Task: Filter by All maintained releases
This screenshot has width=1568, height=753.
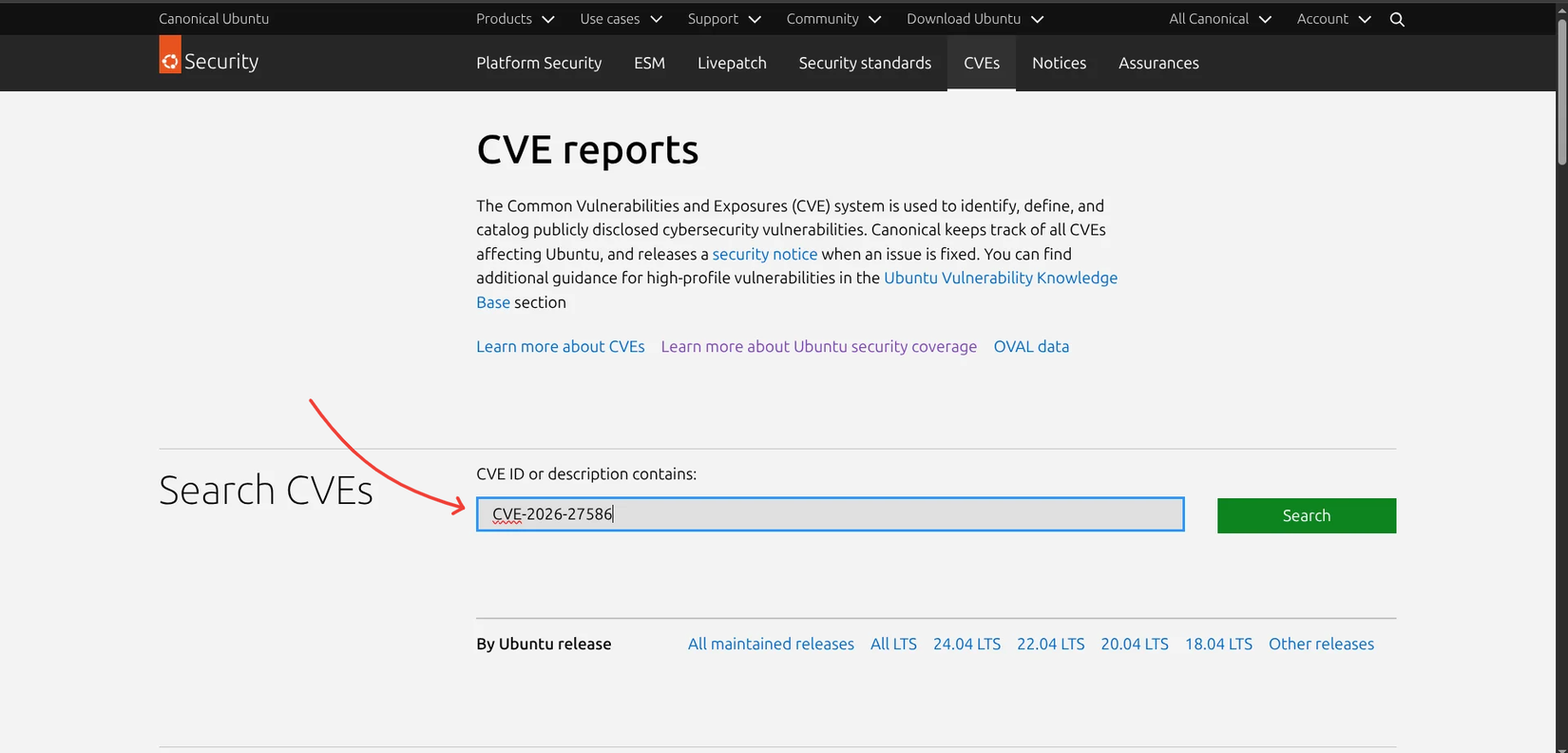Action: pos(771,644)
